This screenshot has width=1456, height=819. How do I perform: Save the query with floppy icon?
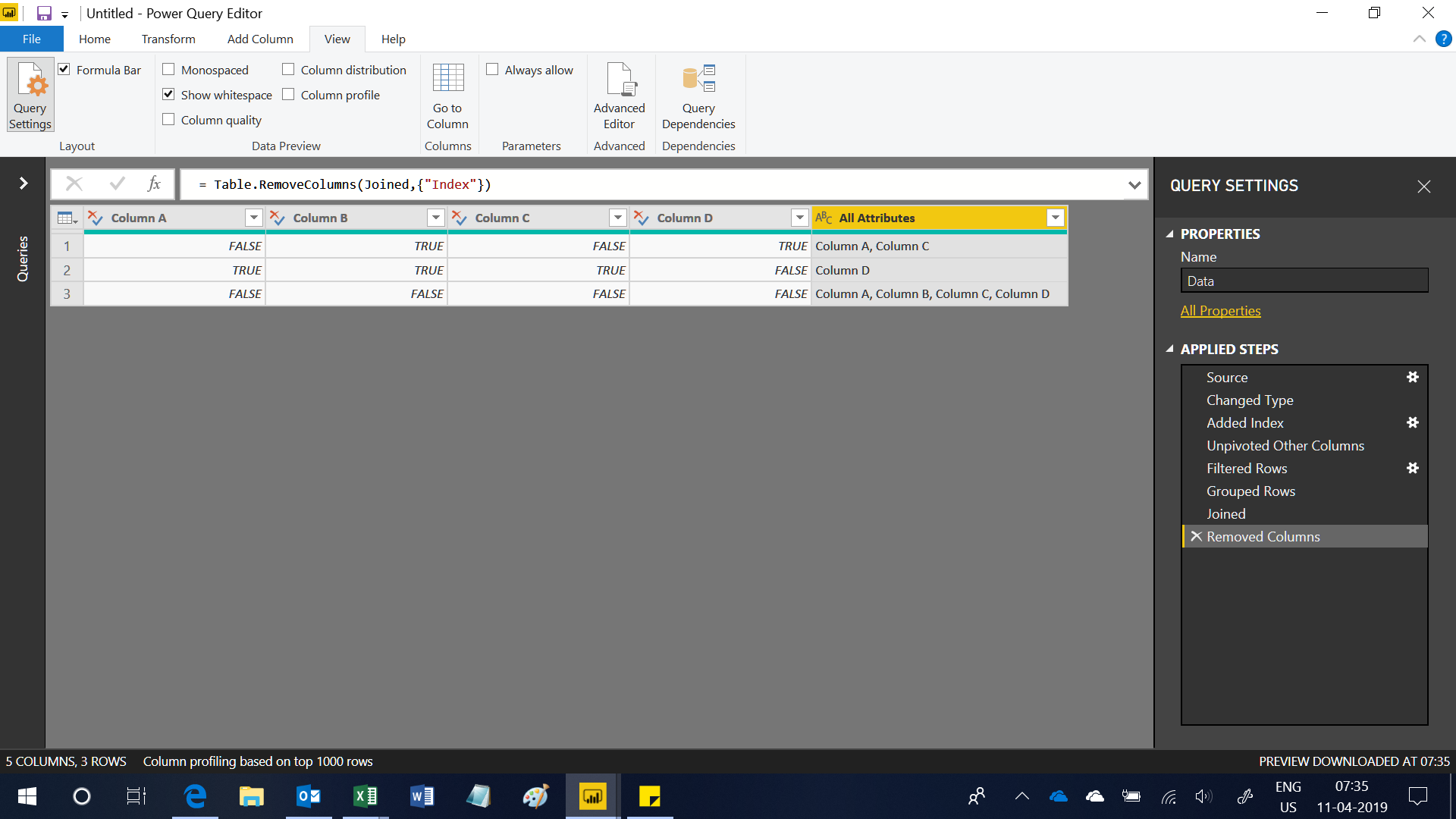click(x=44, y=13)
